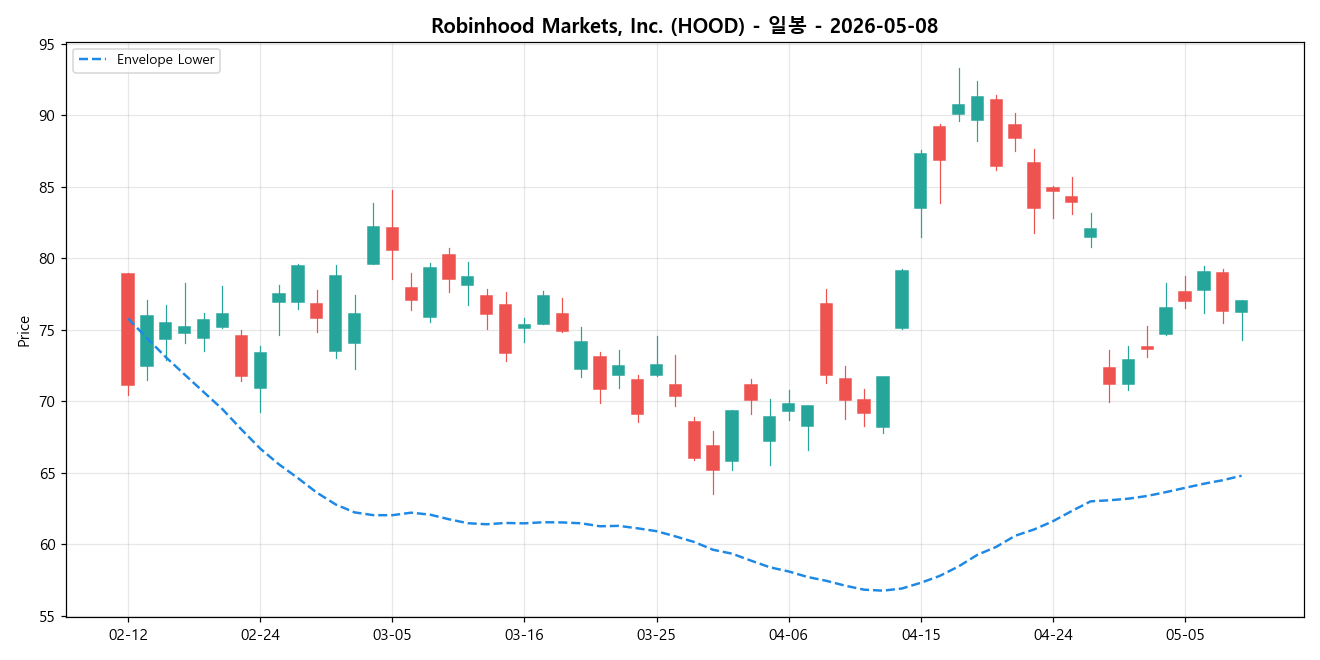Click the 85 price axis value
This screenshot has height=660, width=1320.
48,188
